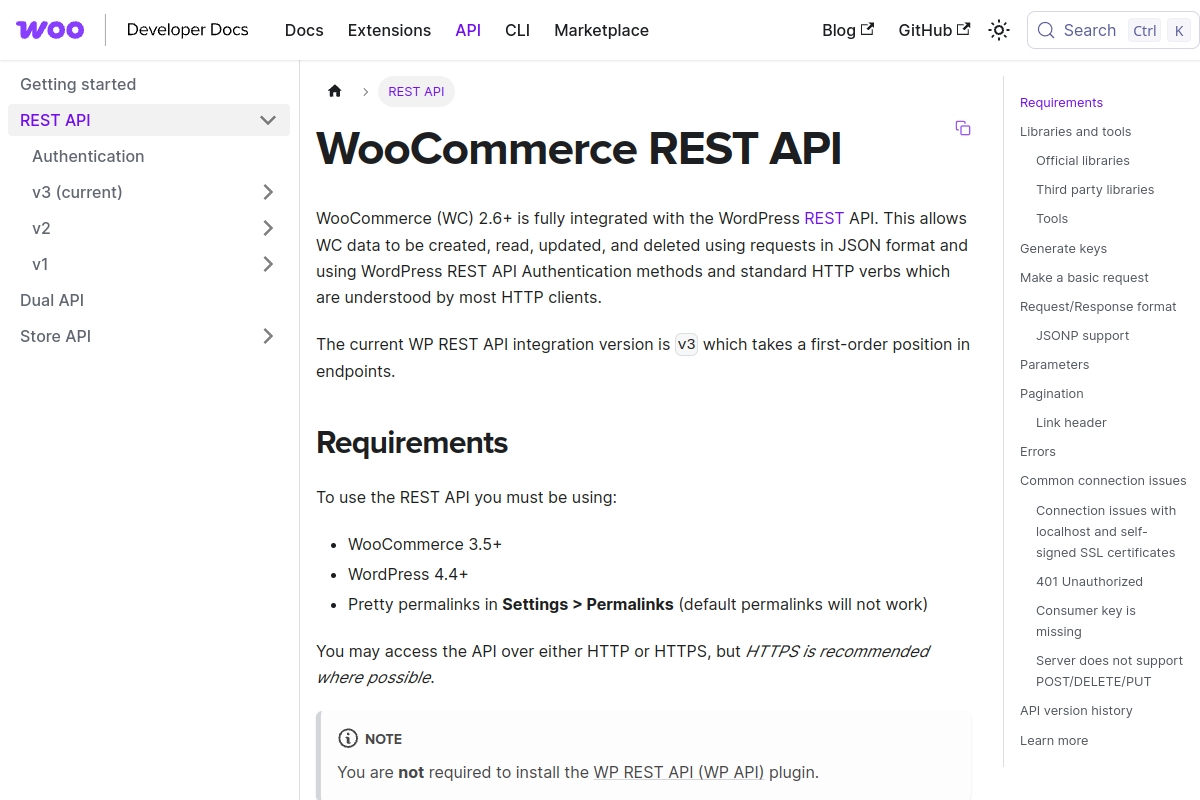This screenshot has width=1200, height=800.
Task: Jump to API version history section
Action: [x=1076, y=710]
